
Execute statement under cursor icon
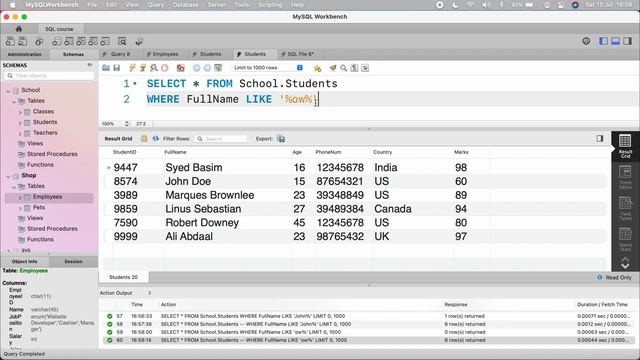pyautogui.click(x=143, y=68)
